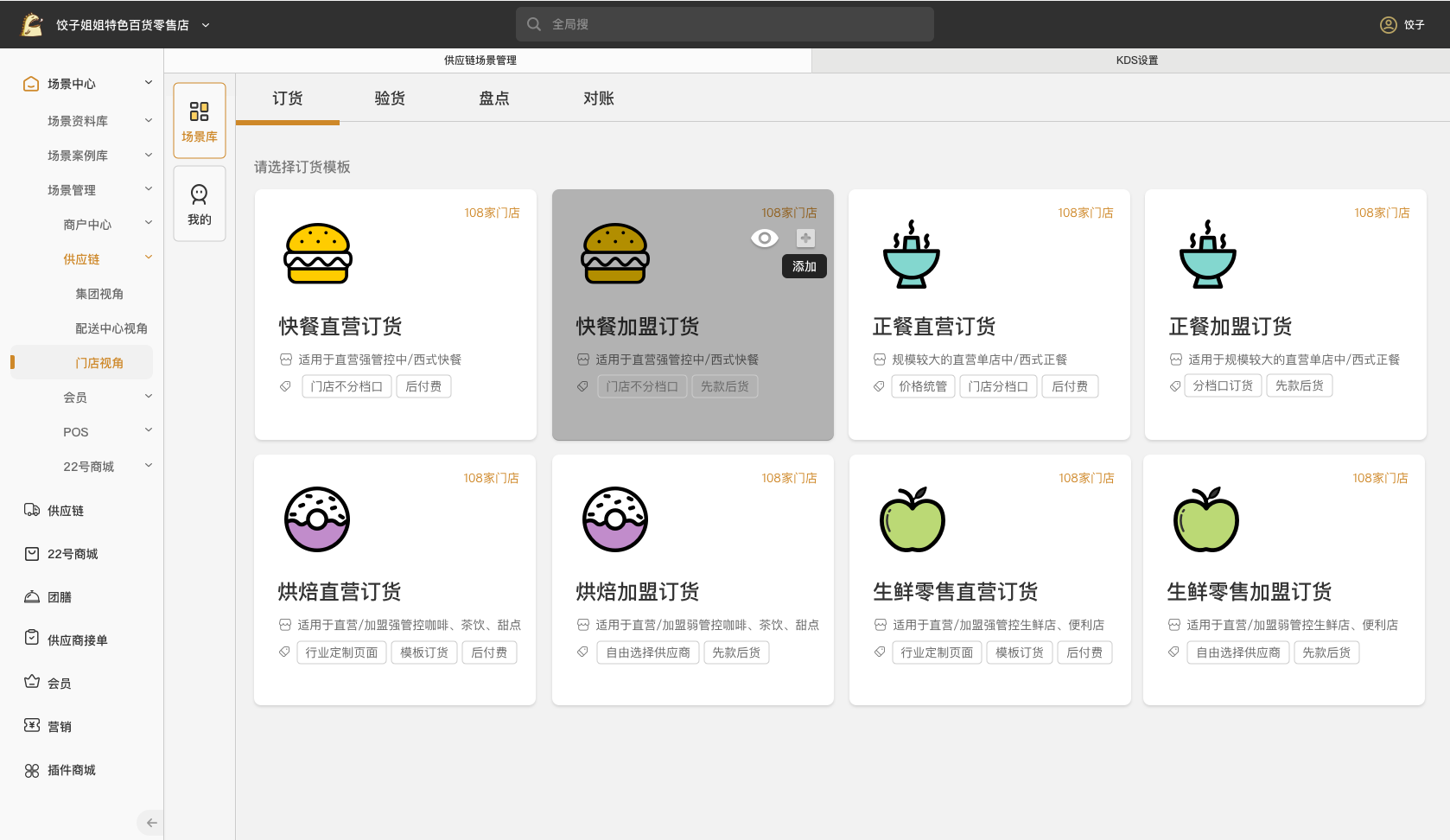Switch to the KDS设置 tab
Viewport: 1450px width, 840px height.
(x=1136, y=60)
